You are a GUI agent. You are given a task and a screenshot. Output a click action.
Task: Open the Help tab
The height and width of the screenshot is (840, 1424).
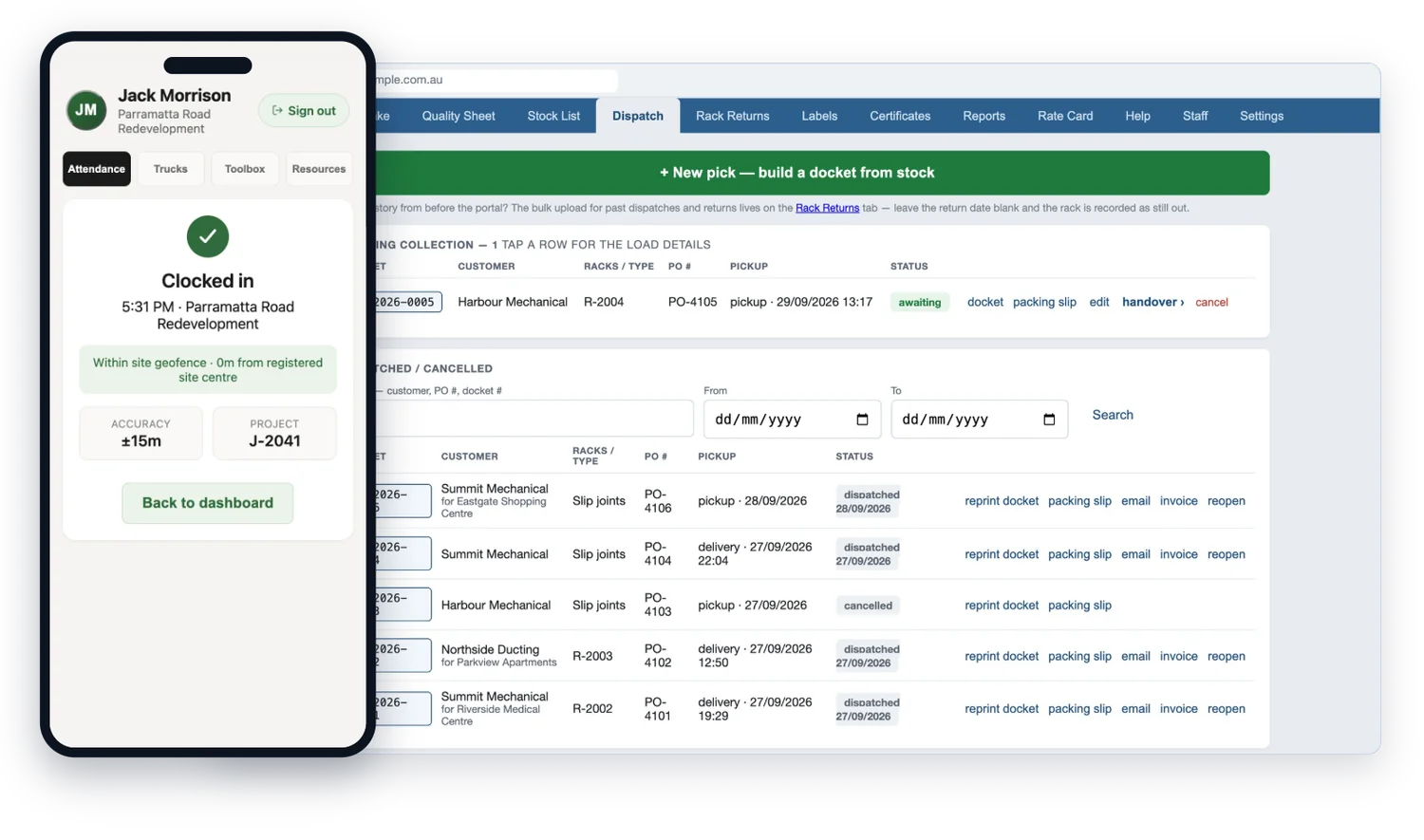(x=1137, y=116)
